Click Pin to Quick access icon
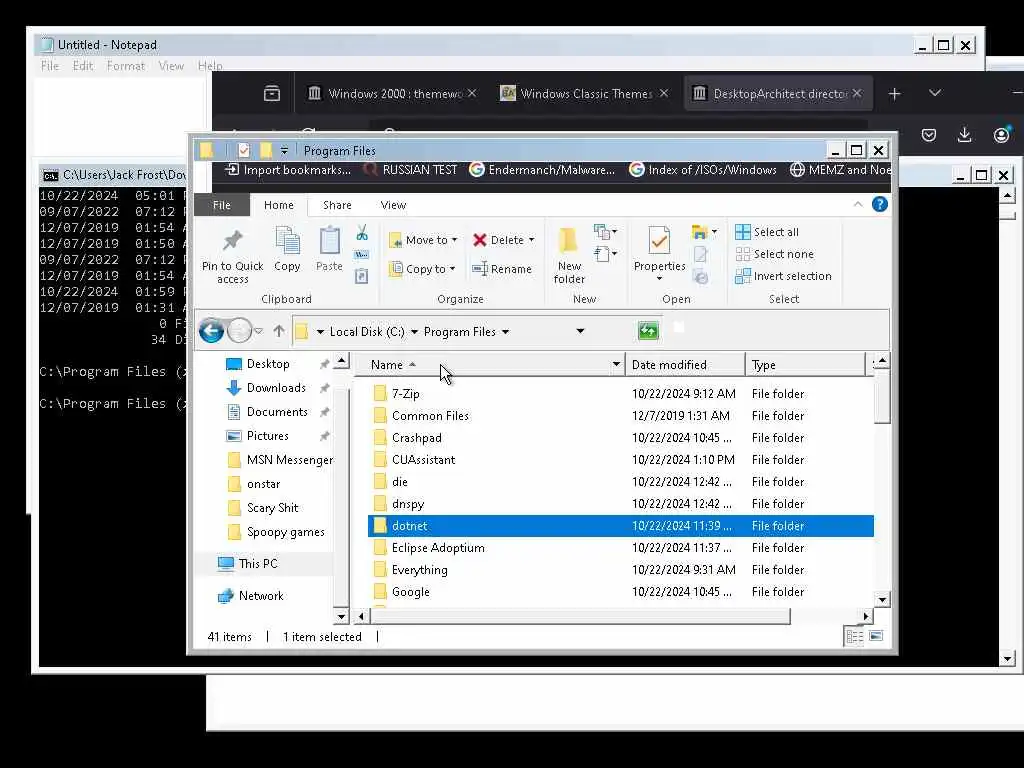The height and width of the screenshot is (768, 1024). 232,240
